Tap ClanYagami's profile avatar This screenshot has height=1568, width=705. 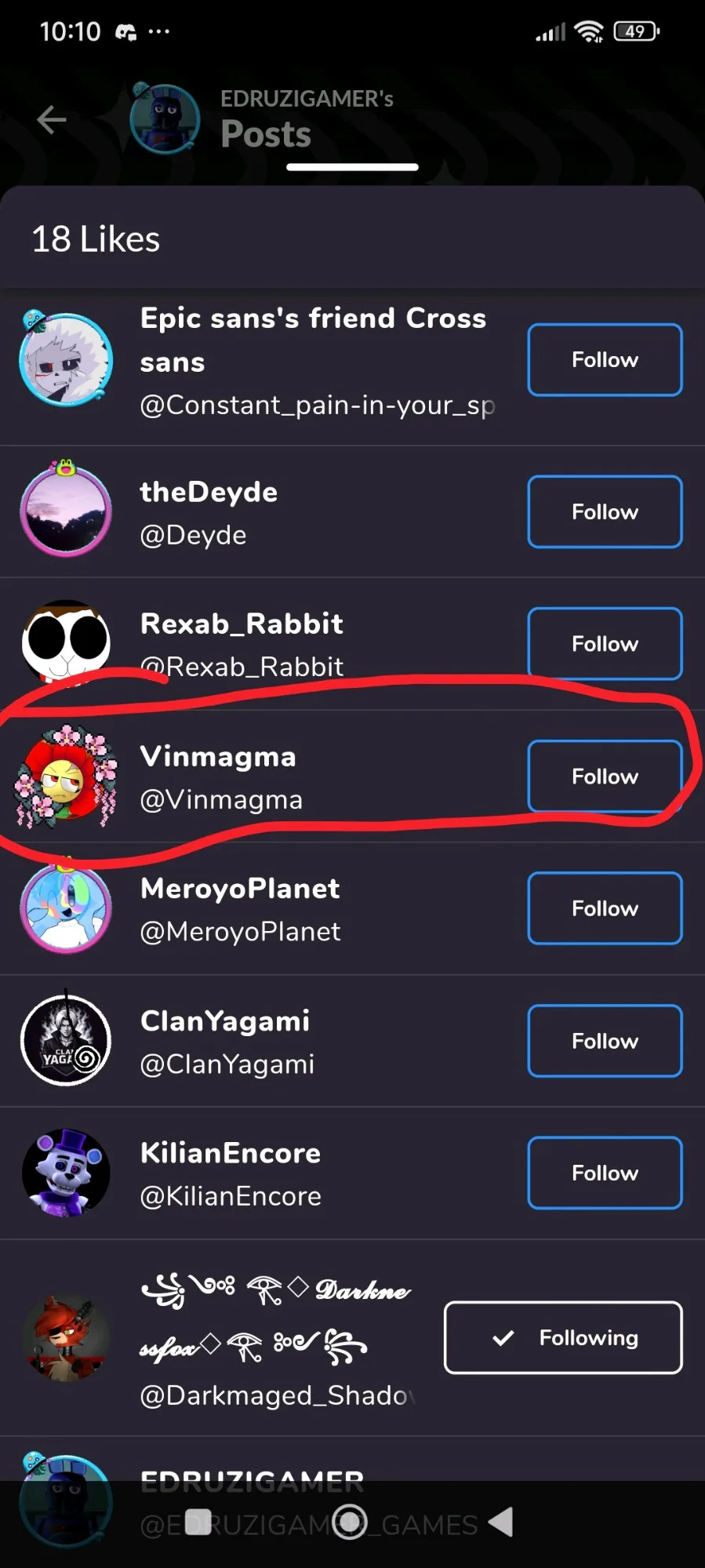pyautogui.click(x=66, y=1040)
